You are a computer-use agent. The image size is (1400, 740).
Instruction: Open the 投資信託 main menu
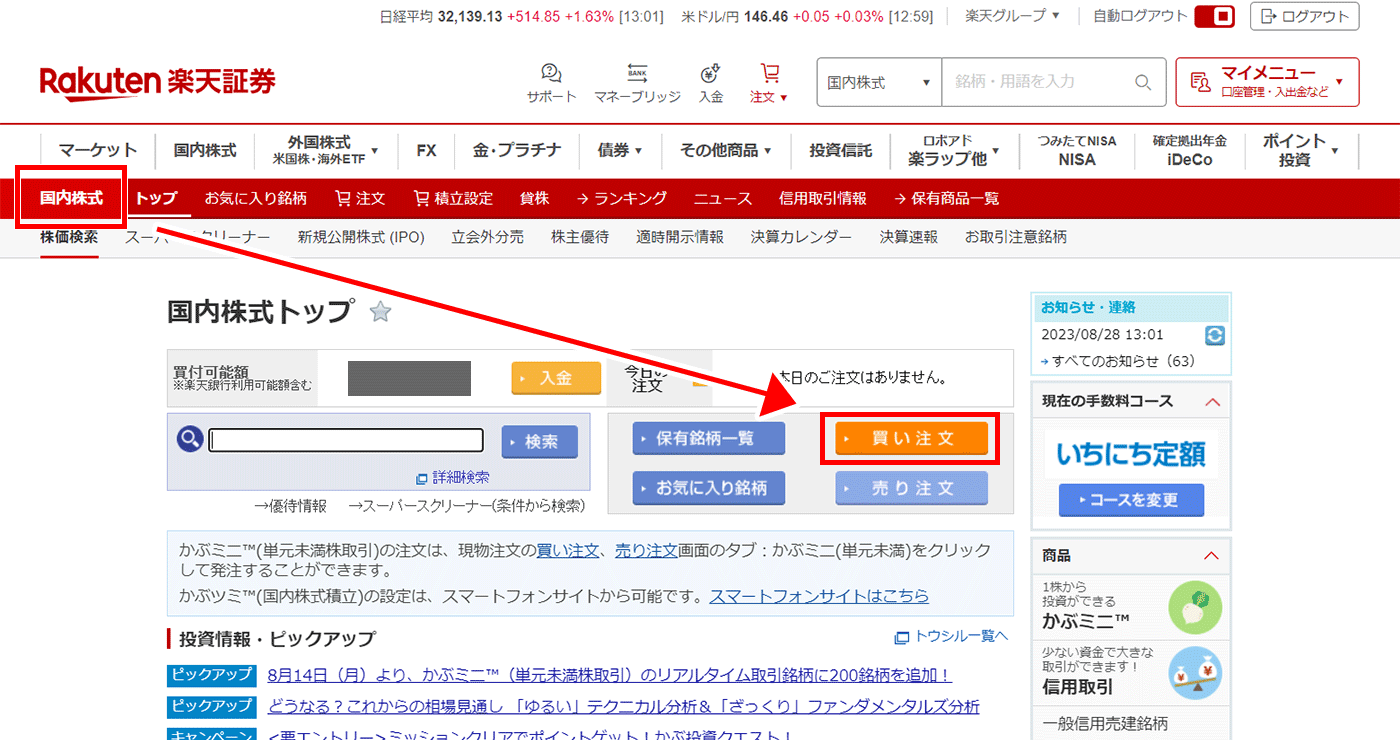(841, 150)
